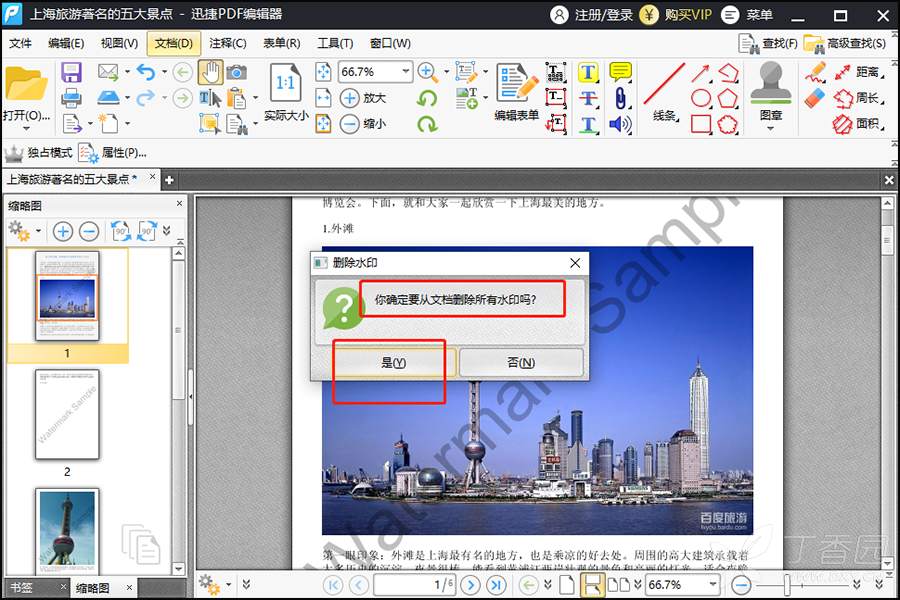Click the Print icon
This screenshot has height=600, width=900.
tap(71, 98)
